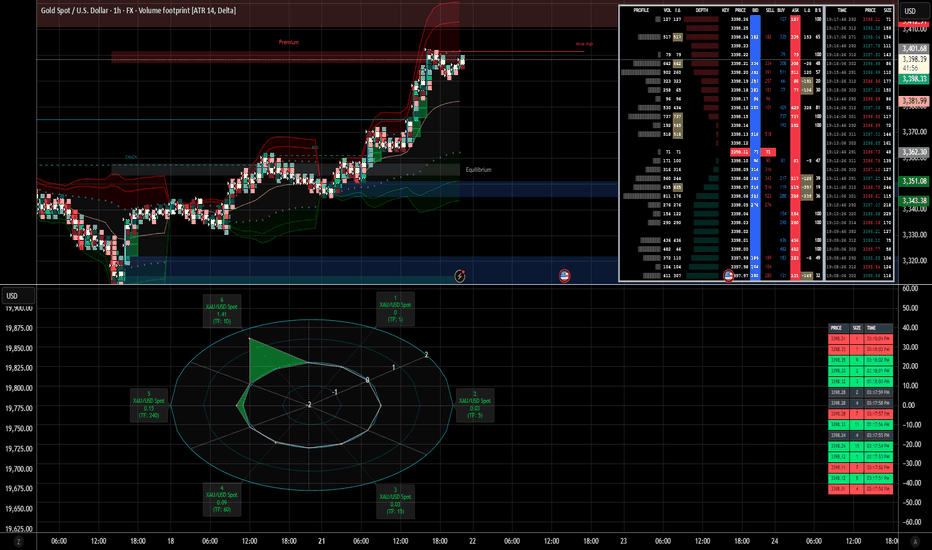932x550 pixels.
Task: Click the 3,343.38 price label
Action: [x=914, y=200]
